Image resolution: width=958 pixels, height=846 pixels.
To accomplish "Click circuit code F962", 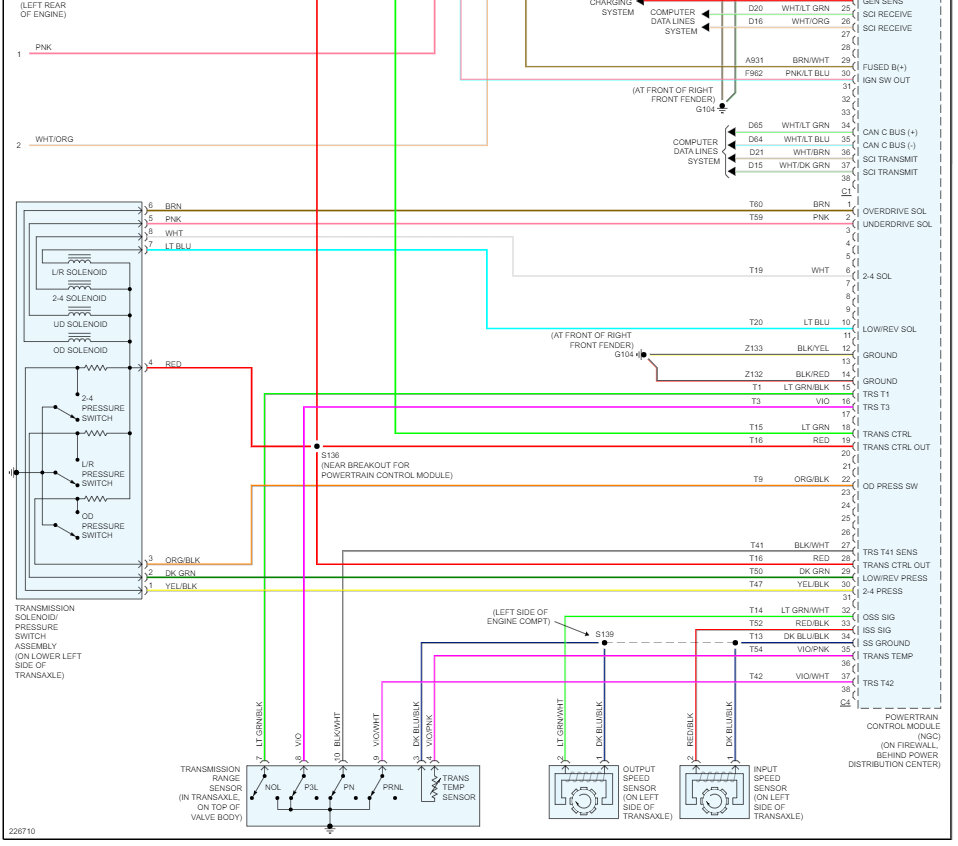I will [753, 73].
